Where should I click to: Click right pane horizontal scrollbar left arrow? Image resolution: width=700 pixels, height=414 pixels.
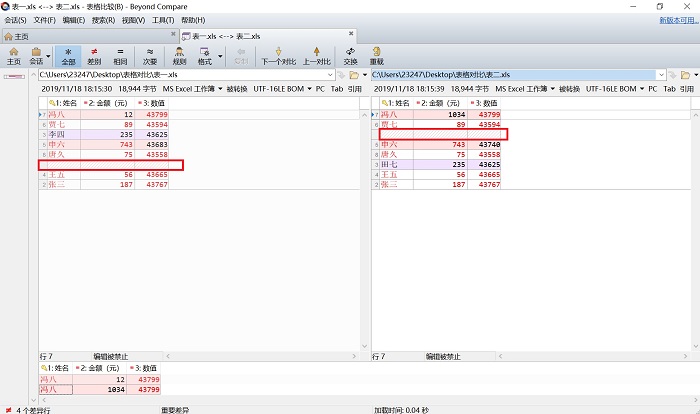pos(500,356)
